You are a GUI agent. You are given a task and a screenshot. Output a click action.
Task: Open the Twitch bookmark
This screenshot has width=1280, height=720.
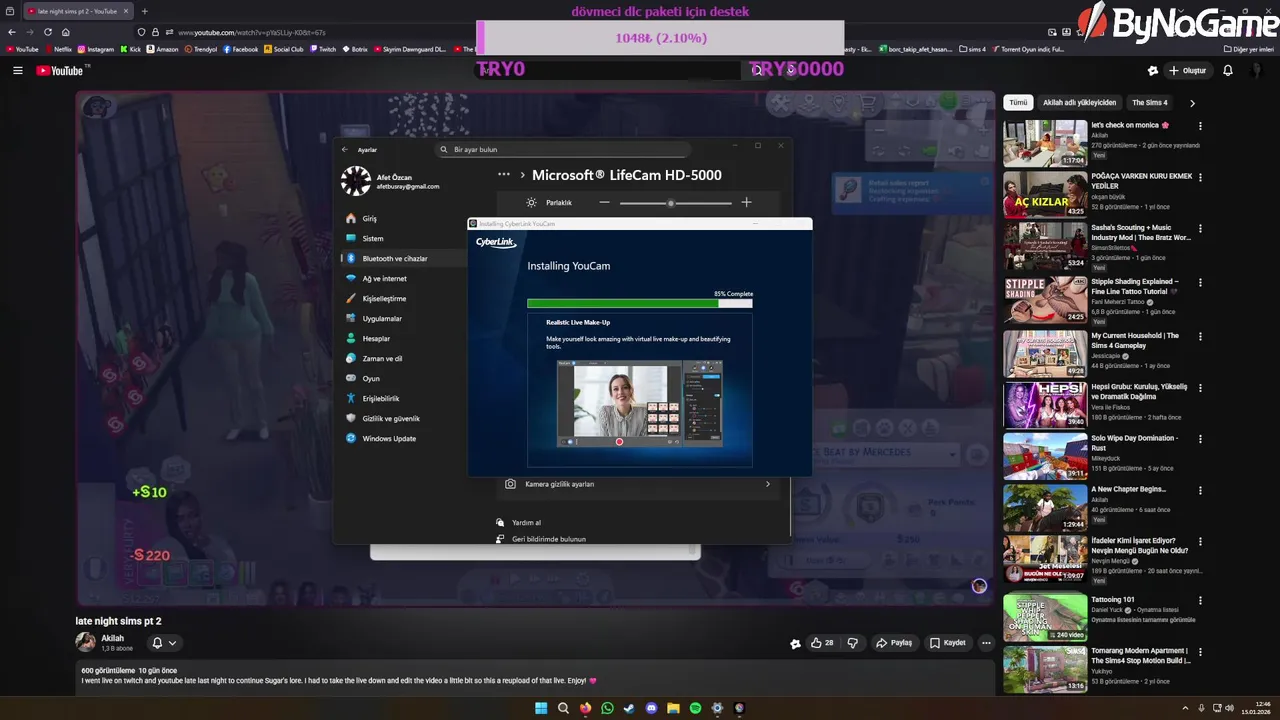point(322,49)
